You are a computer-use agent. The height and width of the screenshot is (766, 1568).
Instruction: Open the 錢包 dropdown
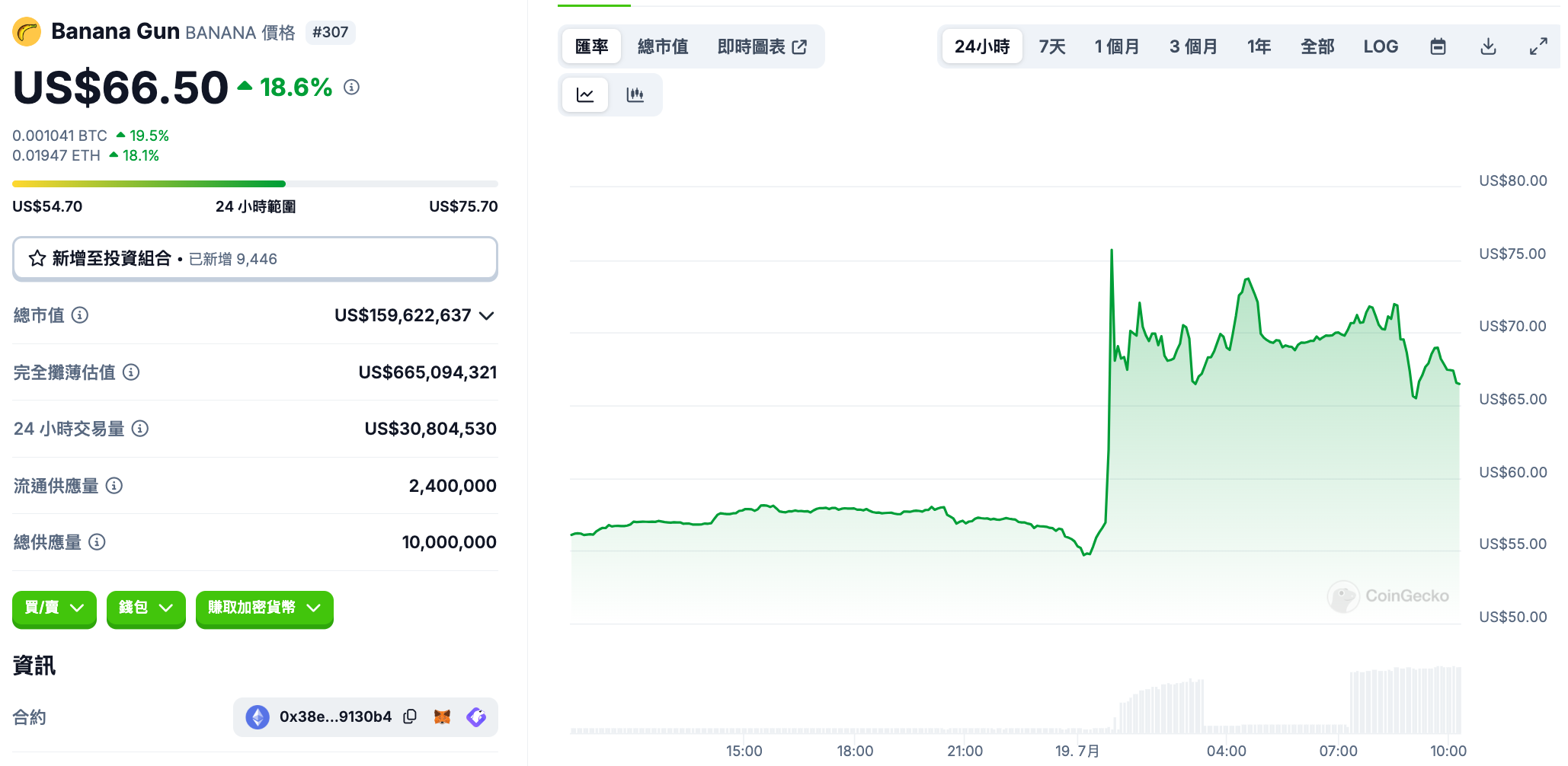pos(145,609)
